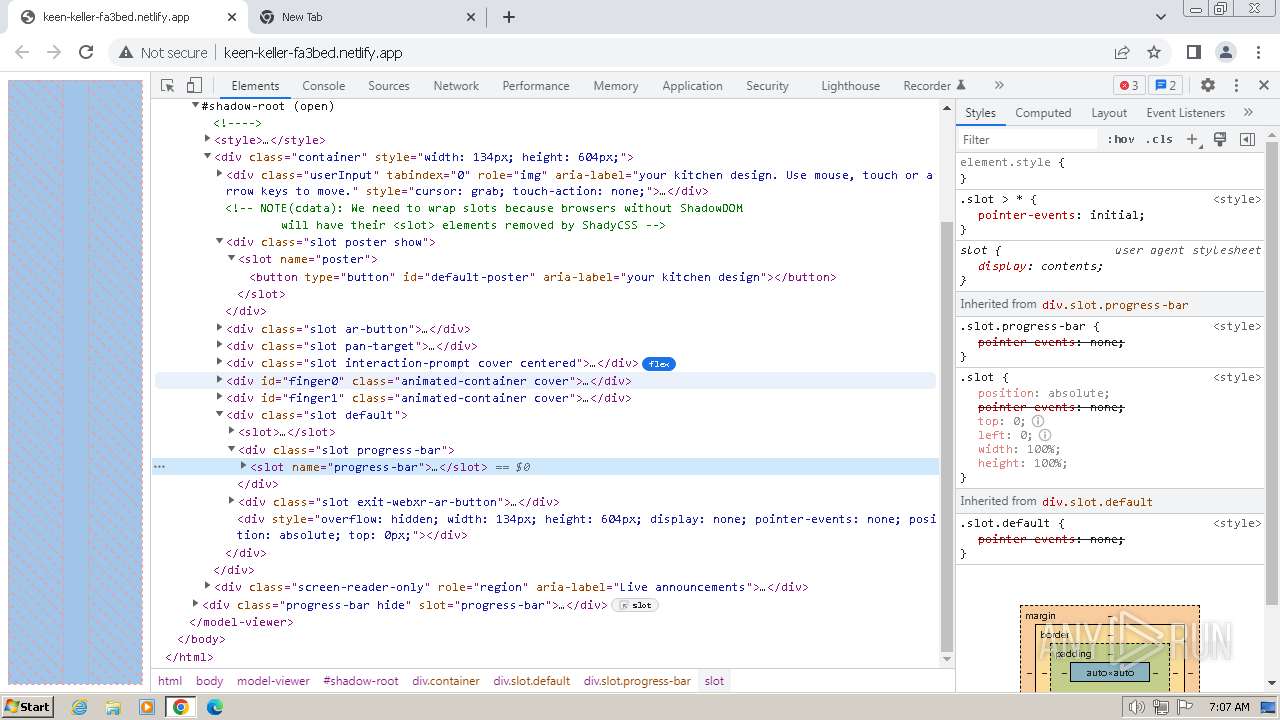This screenshot has width=1280, height=720.
Task: Click the Styles filter input field
Action: pyautogui.click(x=1028, y=140)
